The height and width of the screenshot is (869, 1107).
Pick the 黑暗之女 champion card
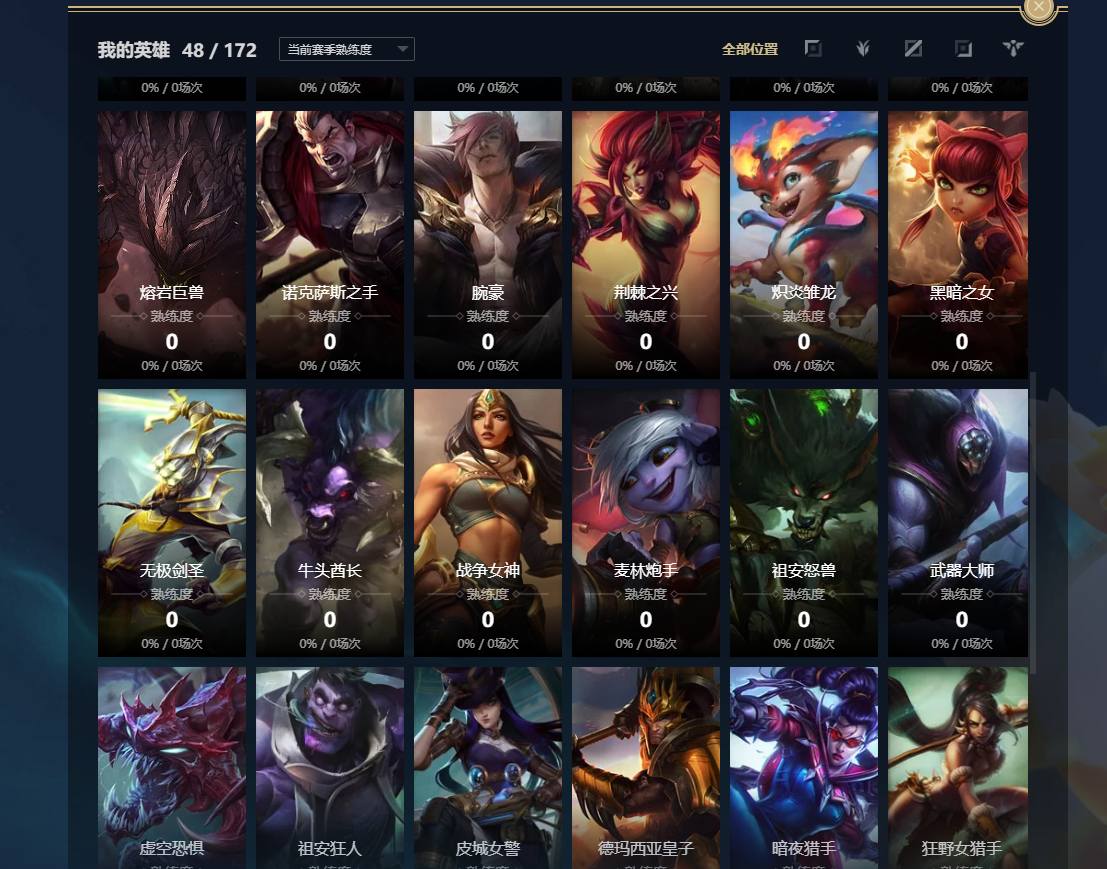(958, 244)
